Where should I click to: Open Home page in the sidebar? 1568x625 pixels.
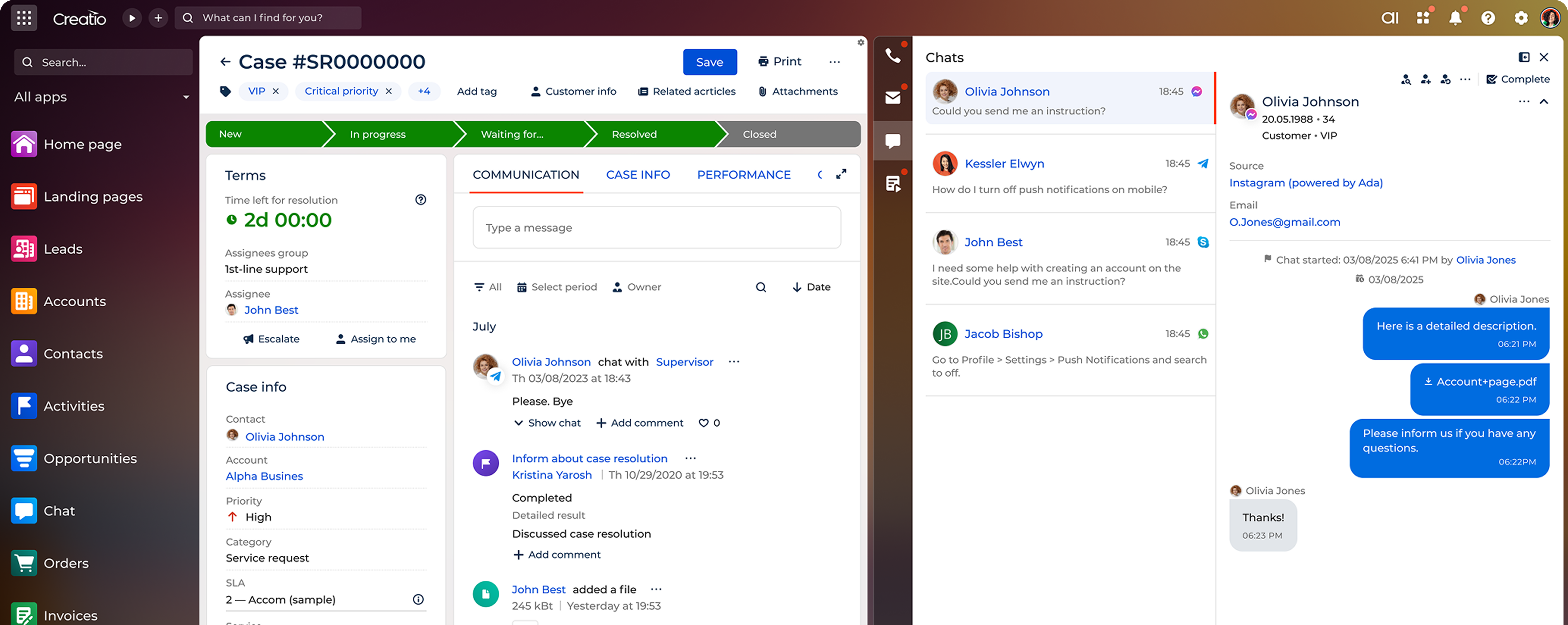67,144
